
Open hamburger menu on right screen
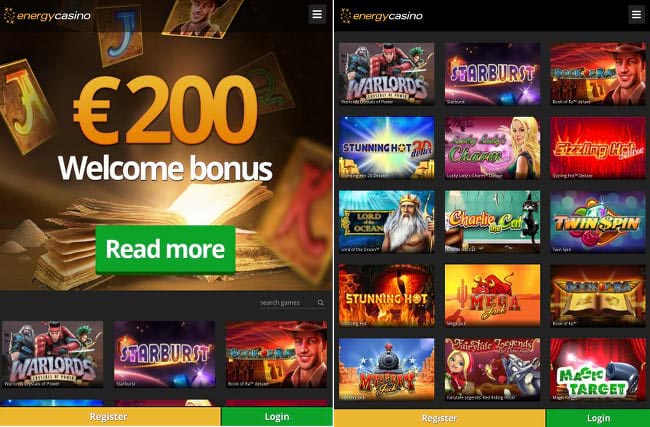636,15
